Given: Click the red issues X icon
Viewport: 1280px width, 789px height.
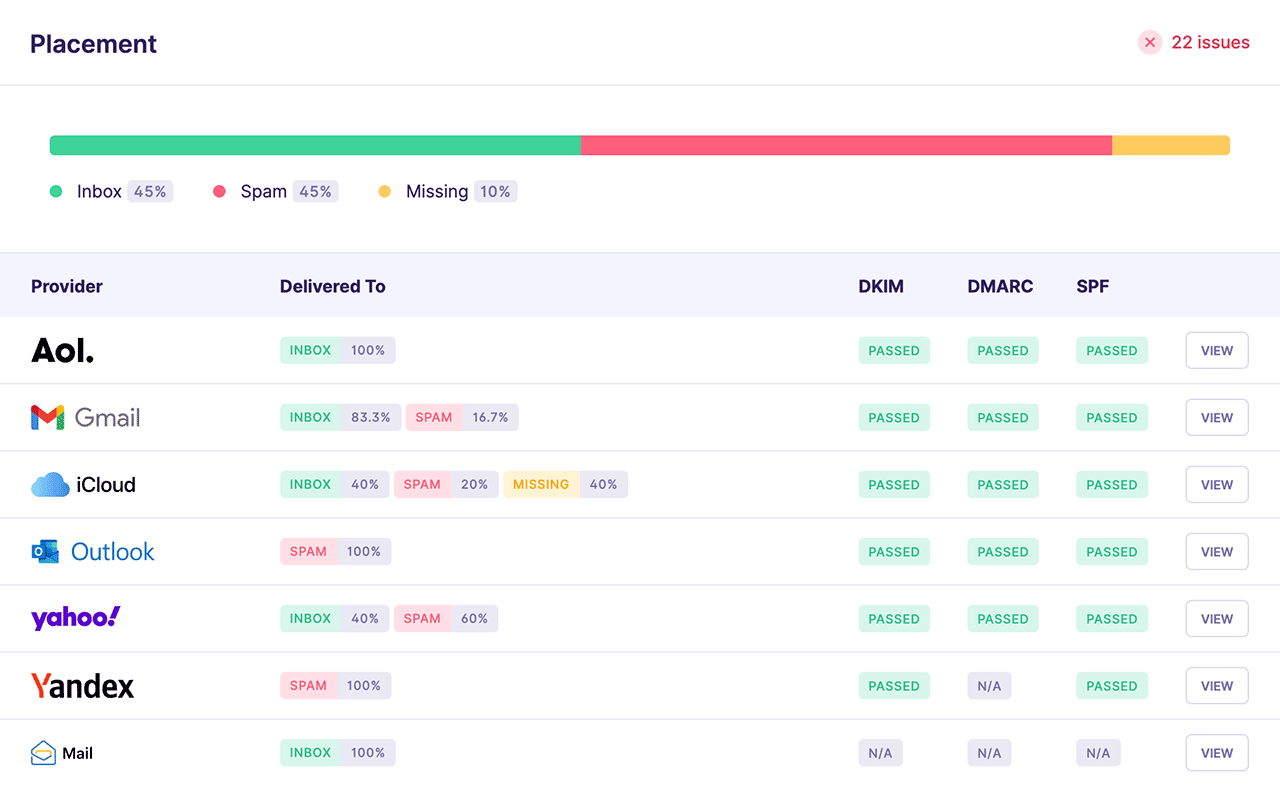Looking at the screenshot, I should [x=1150, y=42].
